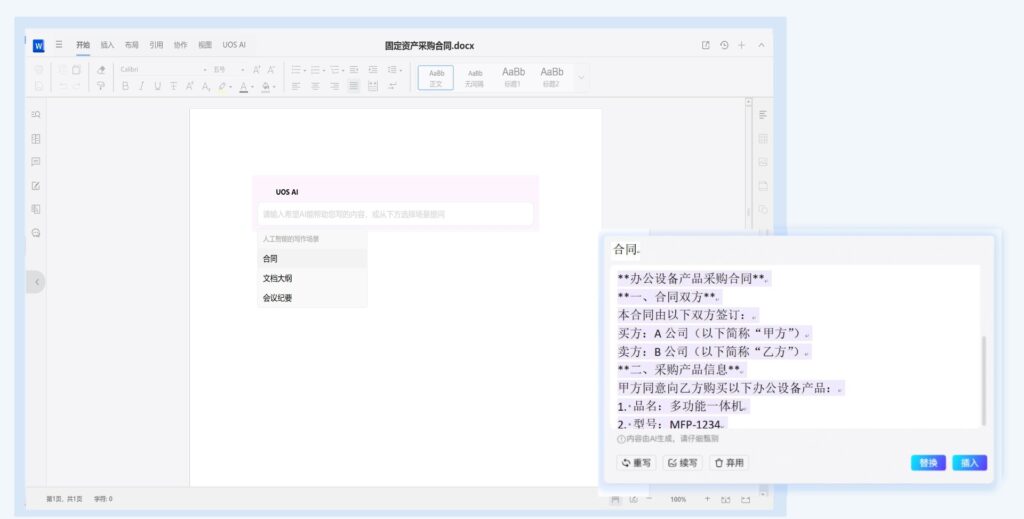Click the font color swatch button
Viewport: 1024px width, 519px height.
click(243, 87)
